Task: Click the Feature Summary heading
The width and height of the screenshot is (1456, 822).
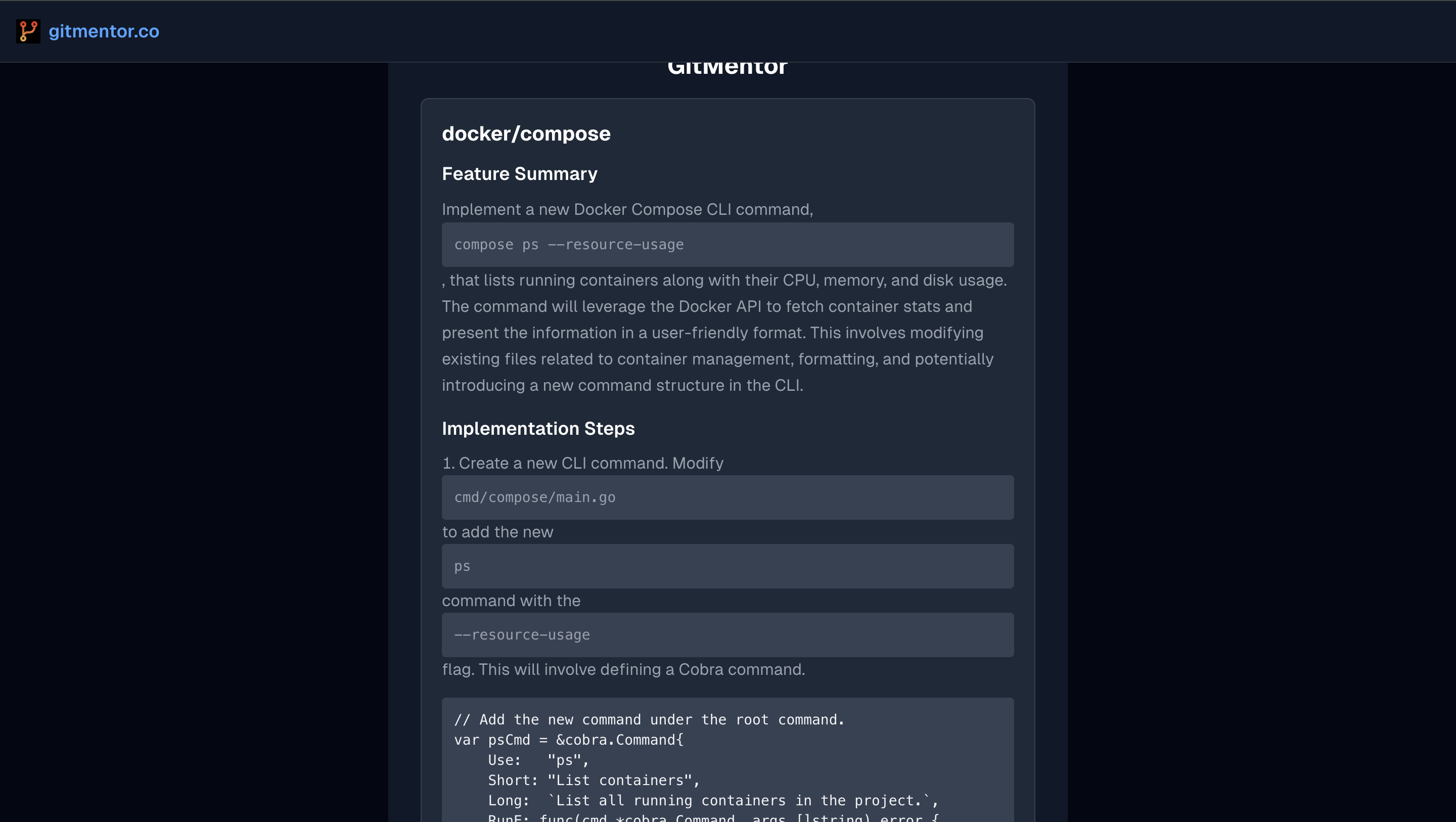Action: click(x=519, y=173)
